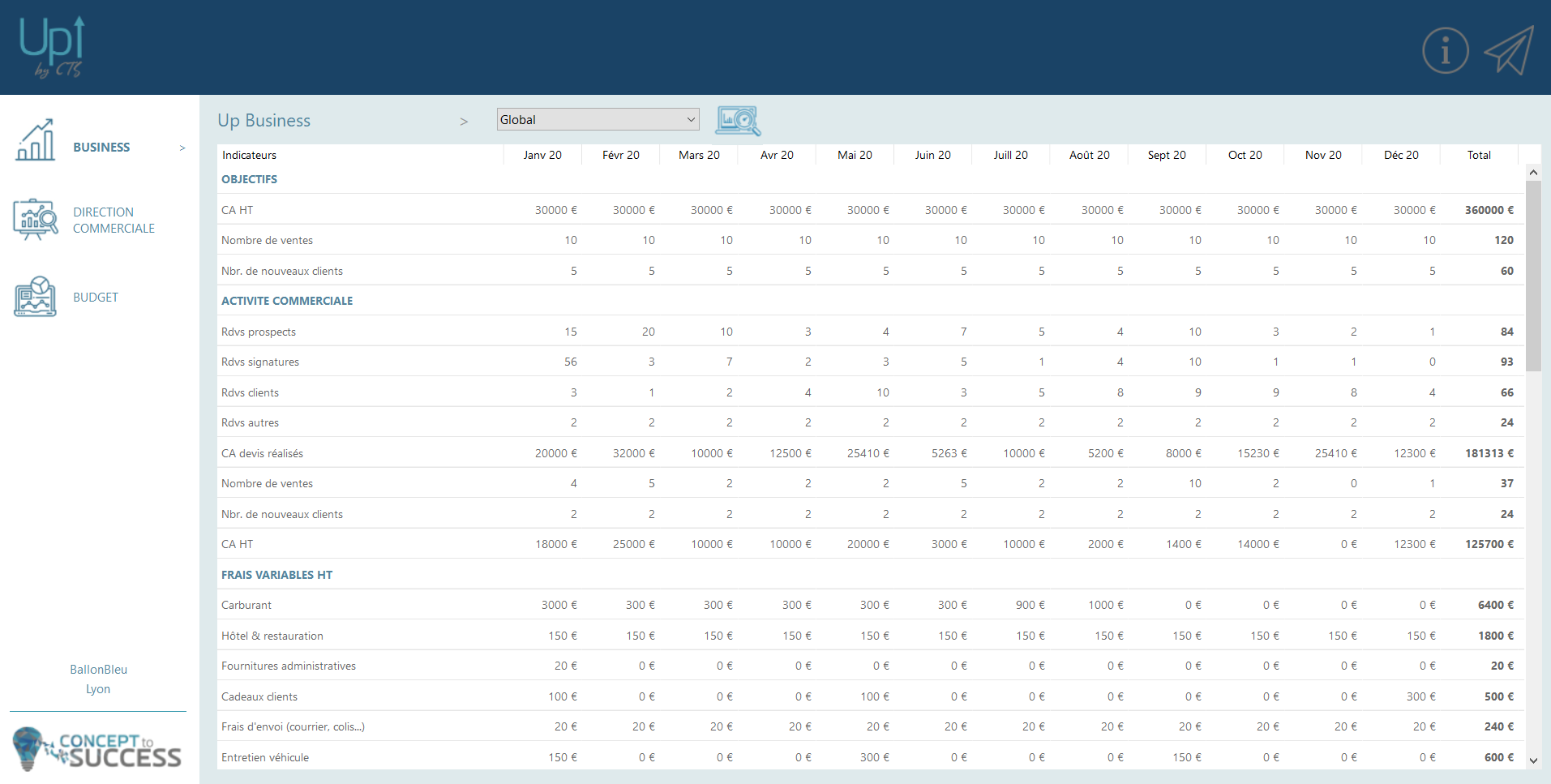Click the FRAIS VARIABLES HT heading
Image resolution: width=1551 pixels, height=784 pixels.
[x=276, y=575]
